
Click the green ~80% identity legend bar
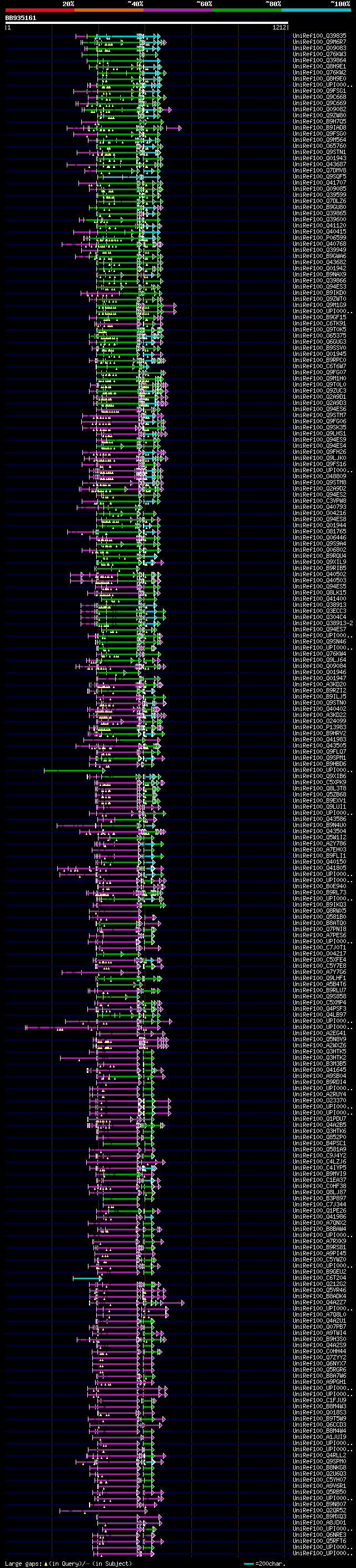click(x=247, y=10)
